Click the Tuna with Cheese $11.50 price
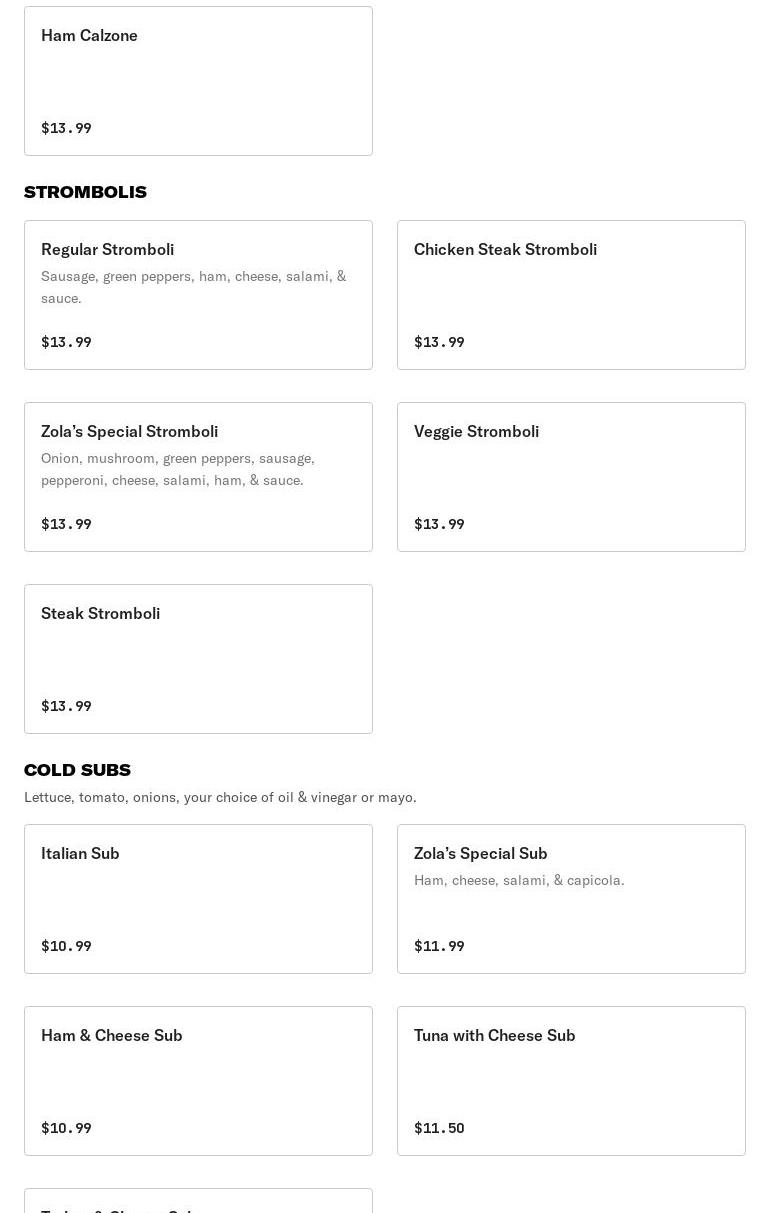The height and width of the screenshot is (1213, 770). click(x=439, y=1128)
